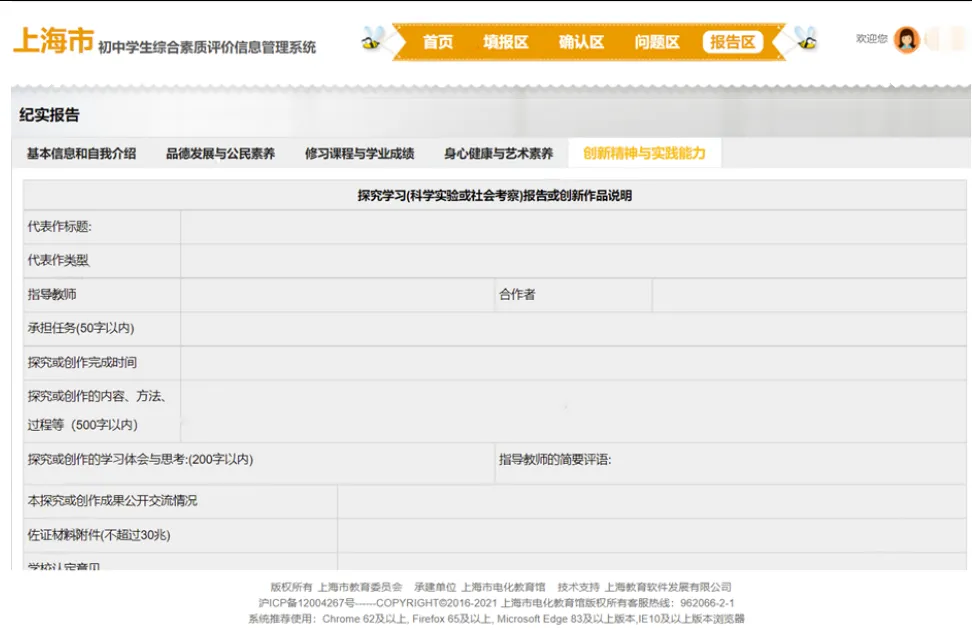The height and width of the screenshot is (629, 972).
Task: Open the 报告区 navigation item
Action: (x=733, y=42)
